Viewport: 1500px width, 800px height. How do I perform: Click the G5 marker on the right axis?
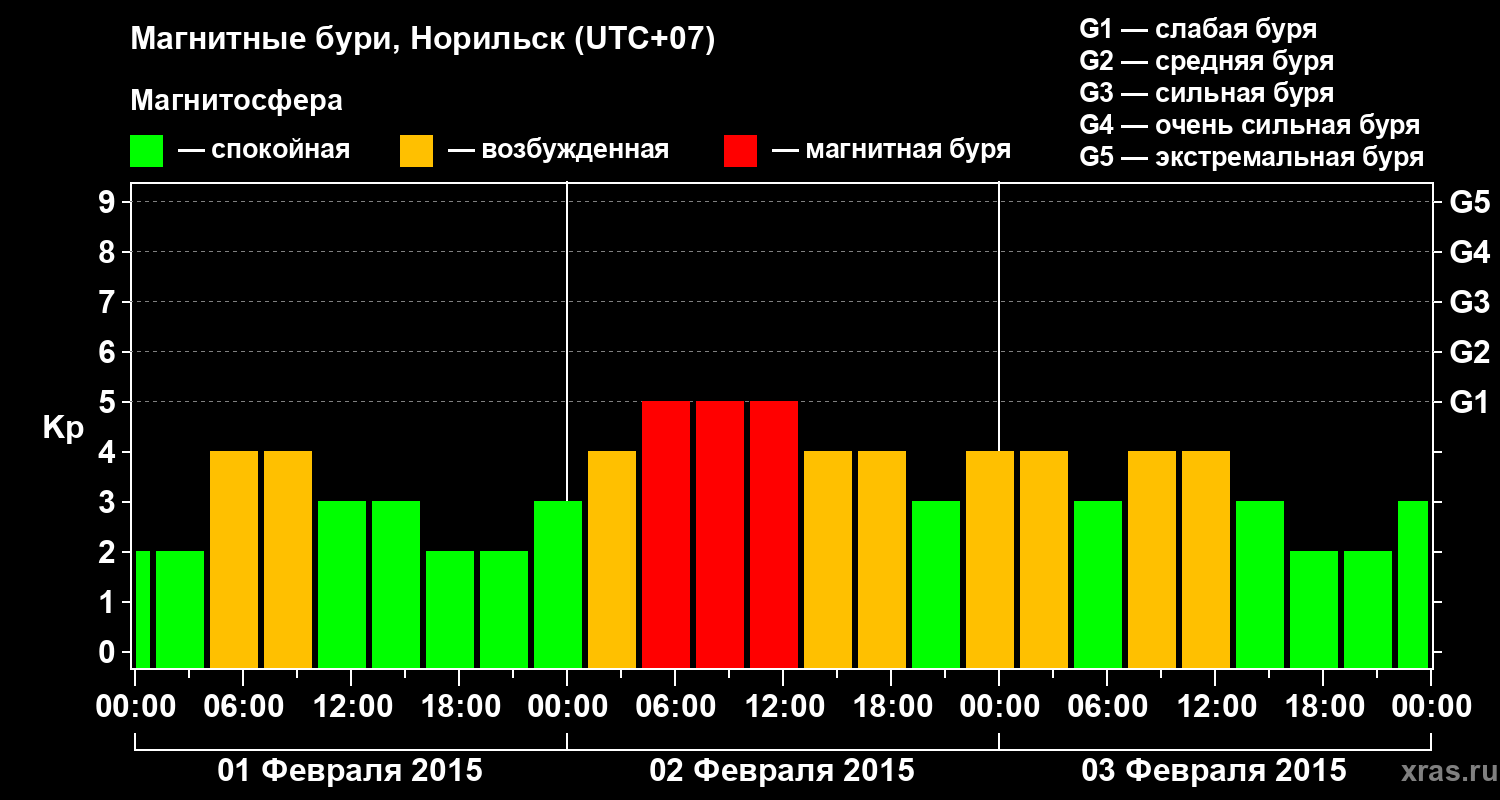point(1469,202)
